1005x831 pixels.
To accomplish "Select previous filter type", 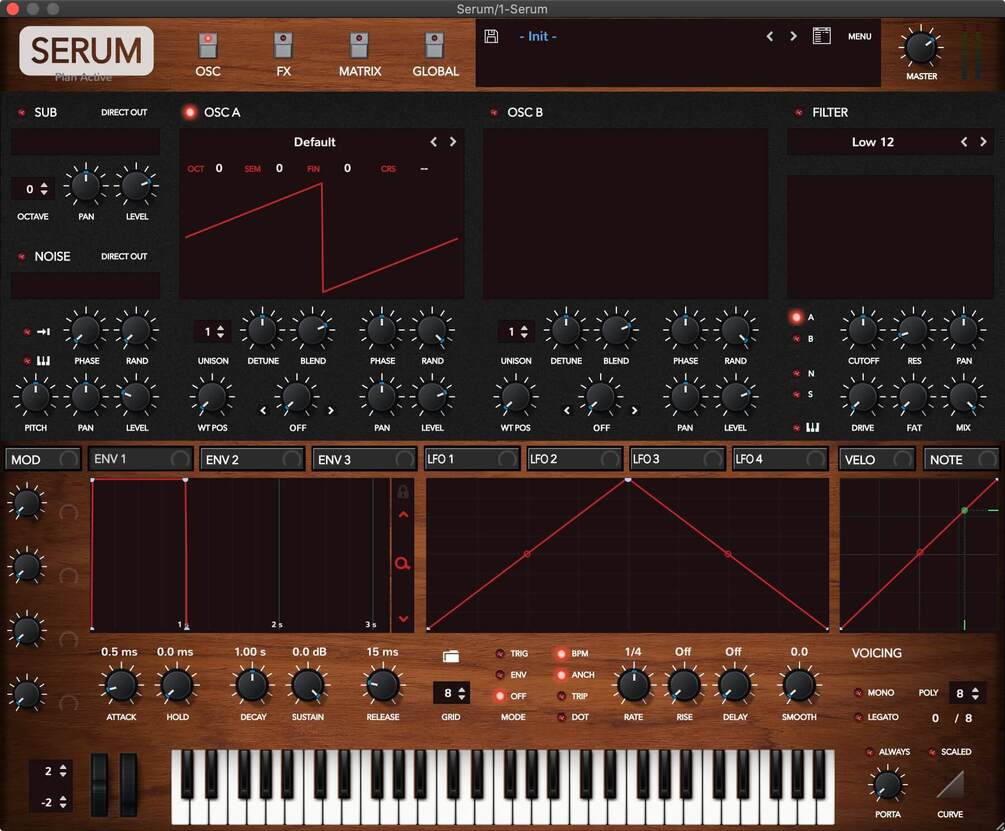I will (964, 142).
